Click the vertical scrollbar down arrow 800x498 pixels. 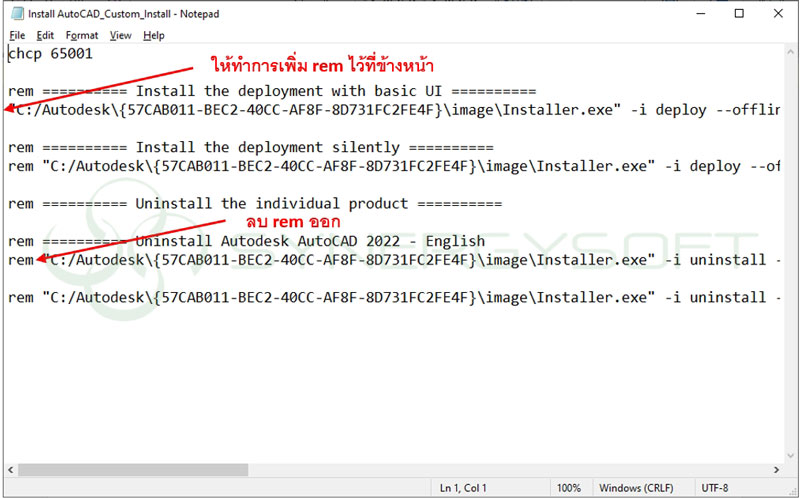tap(790, 456)
